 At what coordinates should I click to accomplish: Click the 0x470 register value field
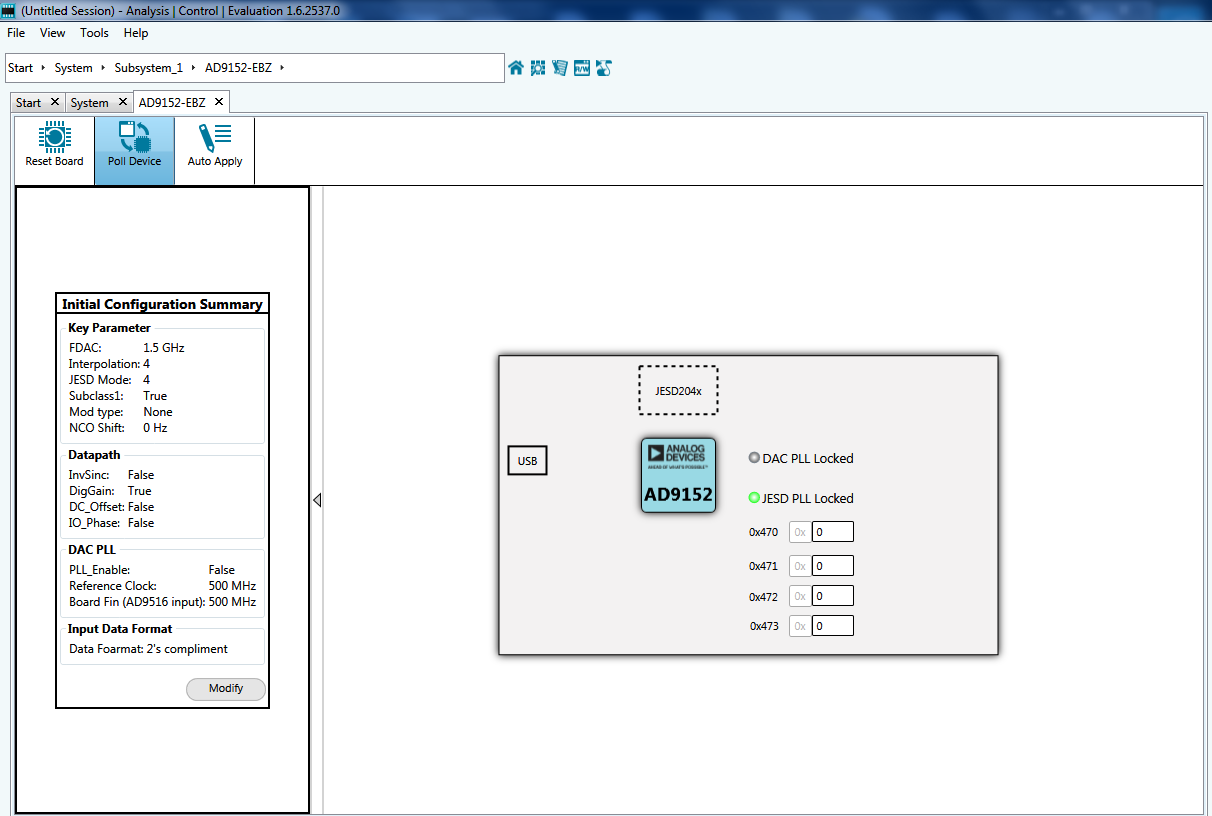pos(832,532)
